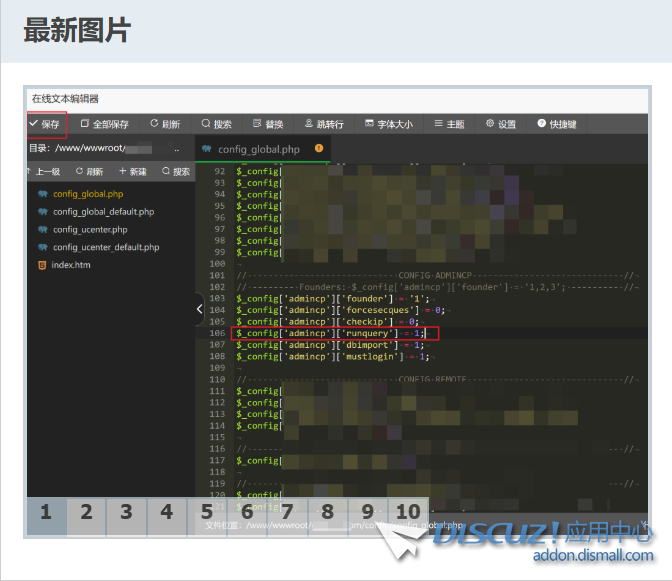Viewport: 672px width, 581px height.
Task: Click the orange warning icon on the tab
Action: 319,148
